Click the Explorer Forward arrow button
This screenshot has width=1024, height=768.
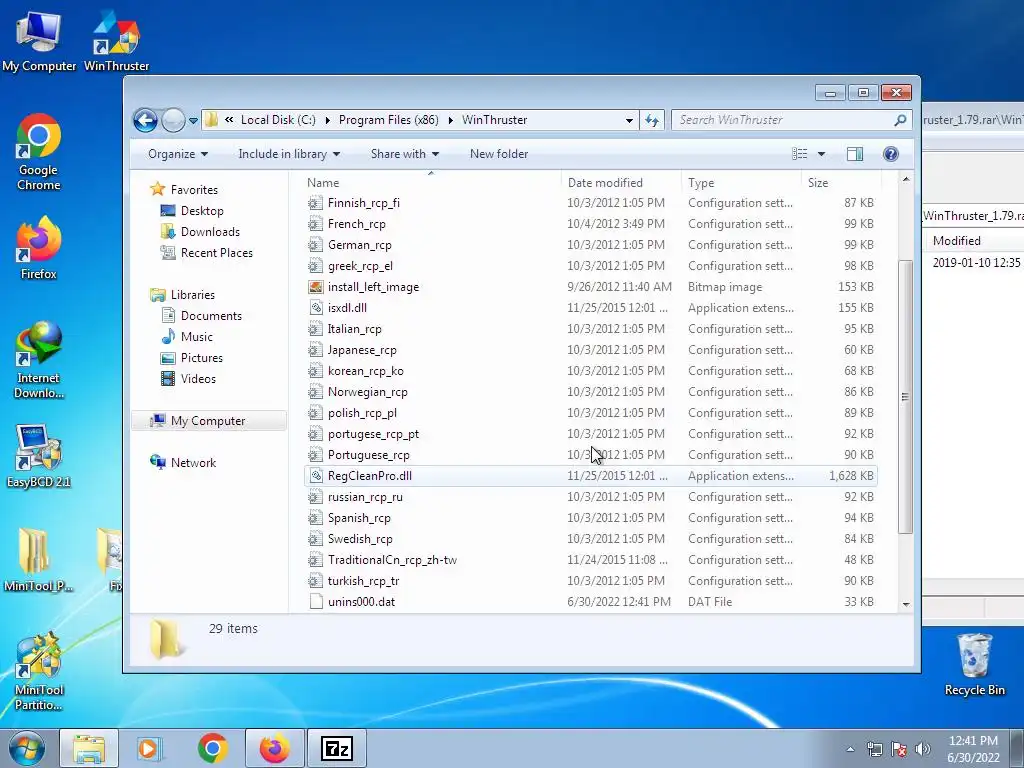coord(173,120)
